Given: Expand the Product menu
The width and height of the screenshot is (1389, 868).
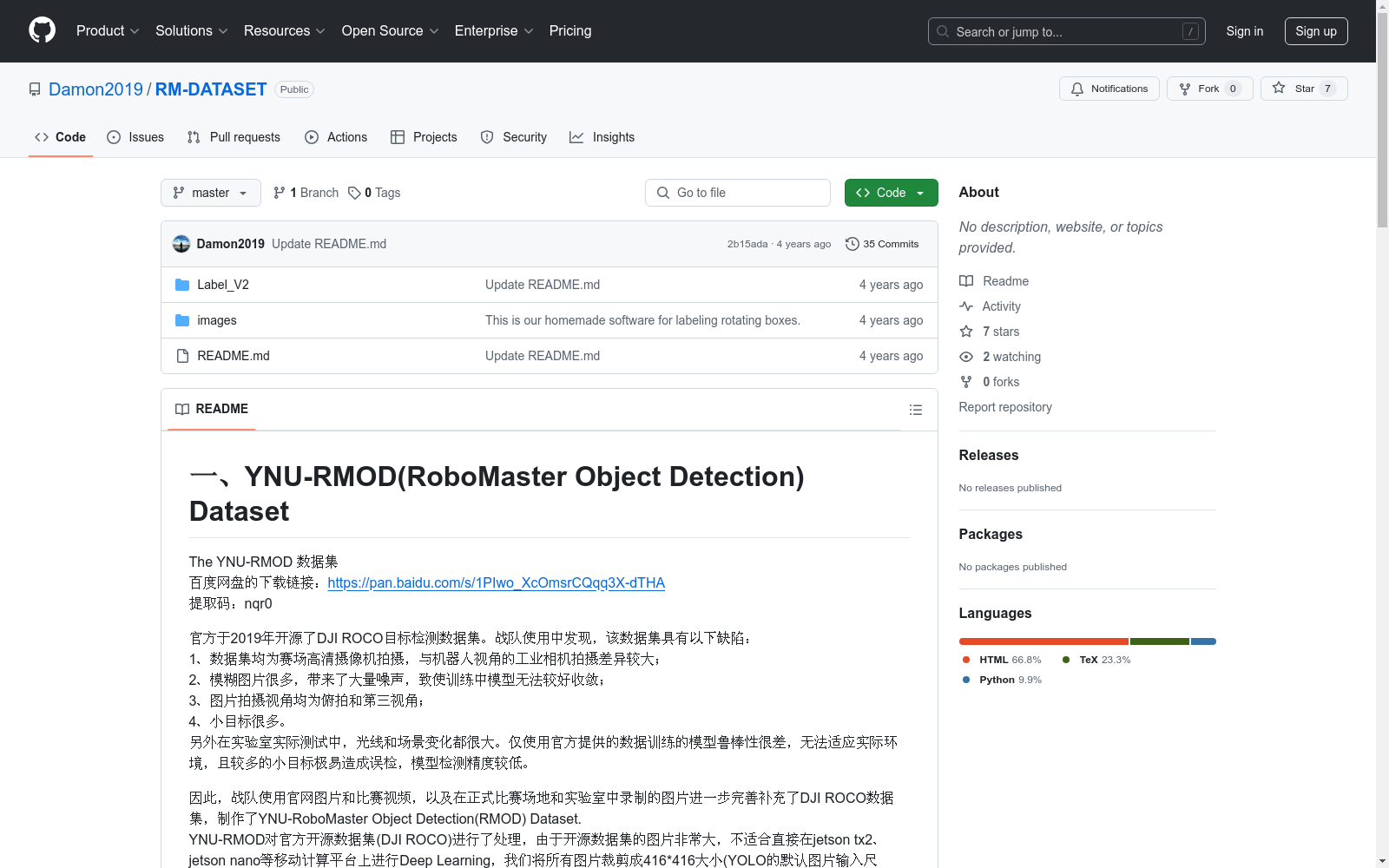Looking at the screenshot, I should [108, 31].
